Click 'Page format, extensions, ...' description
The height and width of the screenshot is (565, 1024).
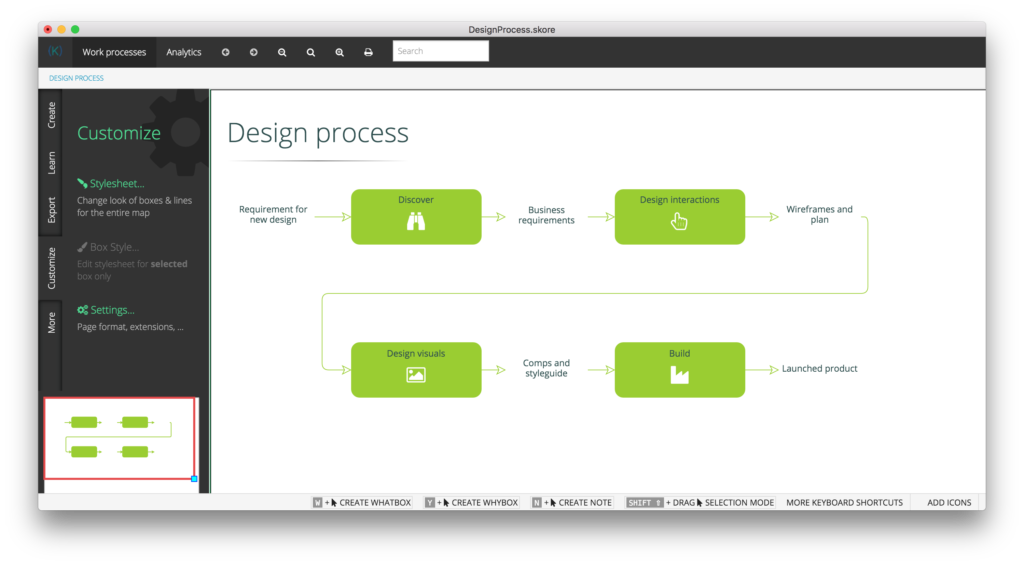(x=131, y=327)
